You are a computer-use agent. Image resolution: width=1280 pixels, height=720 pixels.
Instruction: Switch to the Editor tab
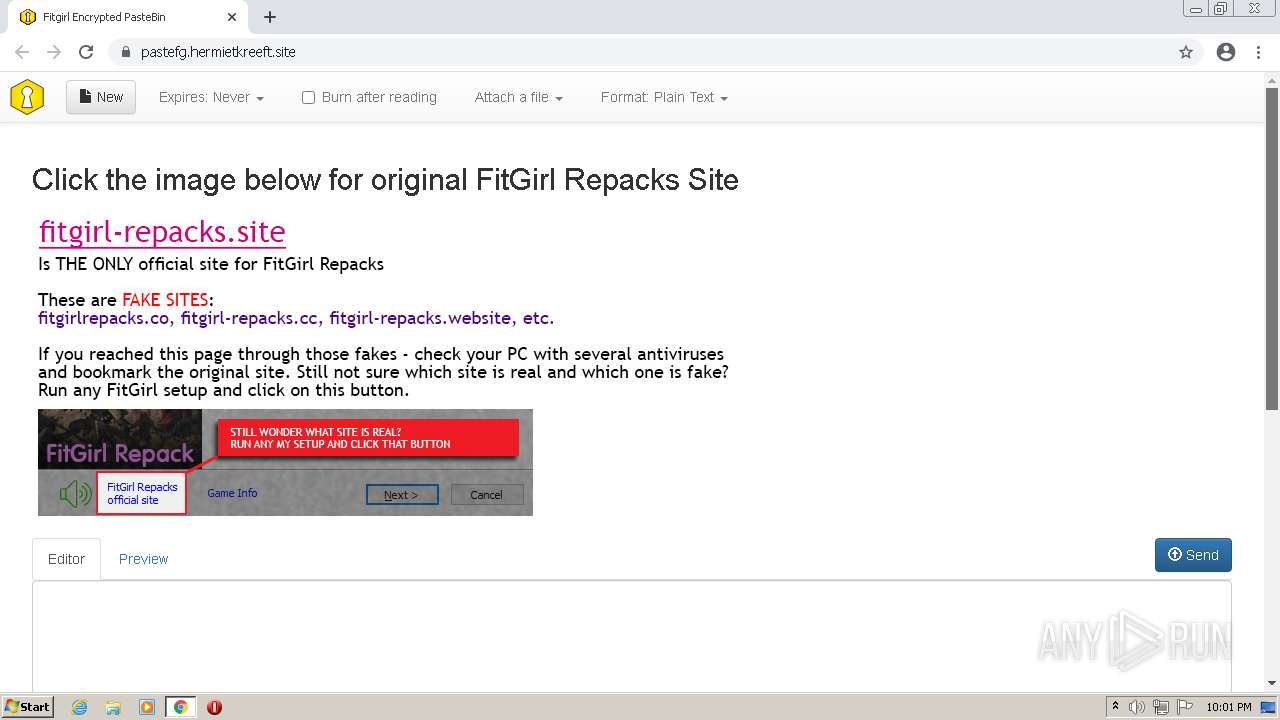coord(66,559)
